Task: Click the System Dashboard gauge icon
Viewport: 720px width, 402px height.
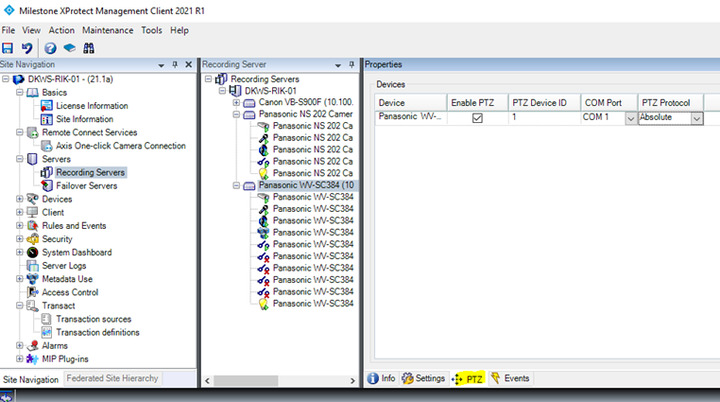Action: tap(32, 253)
